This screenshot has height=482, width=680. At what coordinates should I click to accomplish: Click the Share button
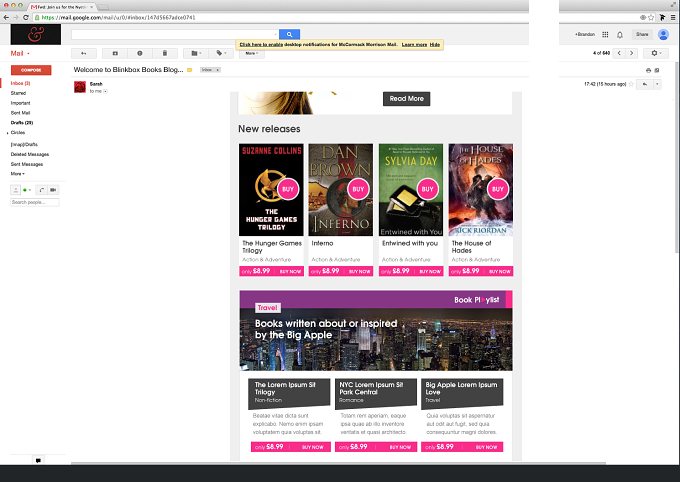[642, 34]
